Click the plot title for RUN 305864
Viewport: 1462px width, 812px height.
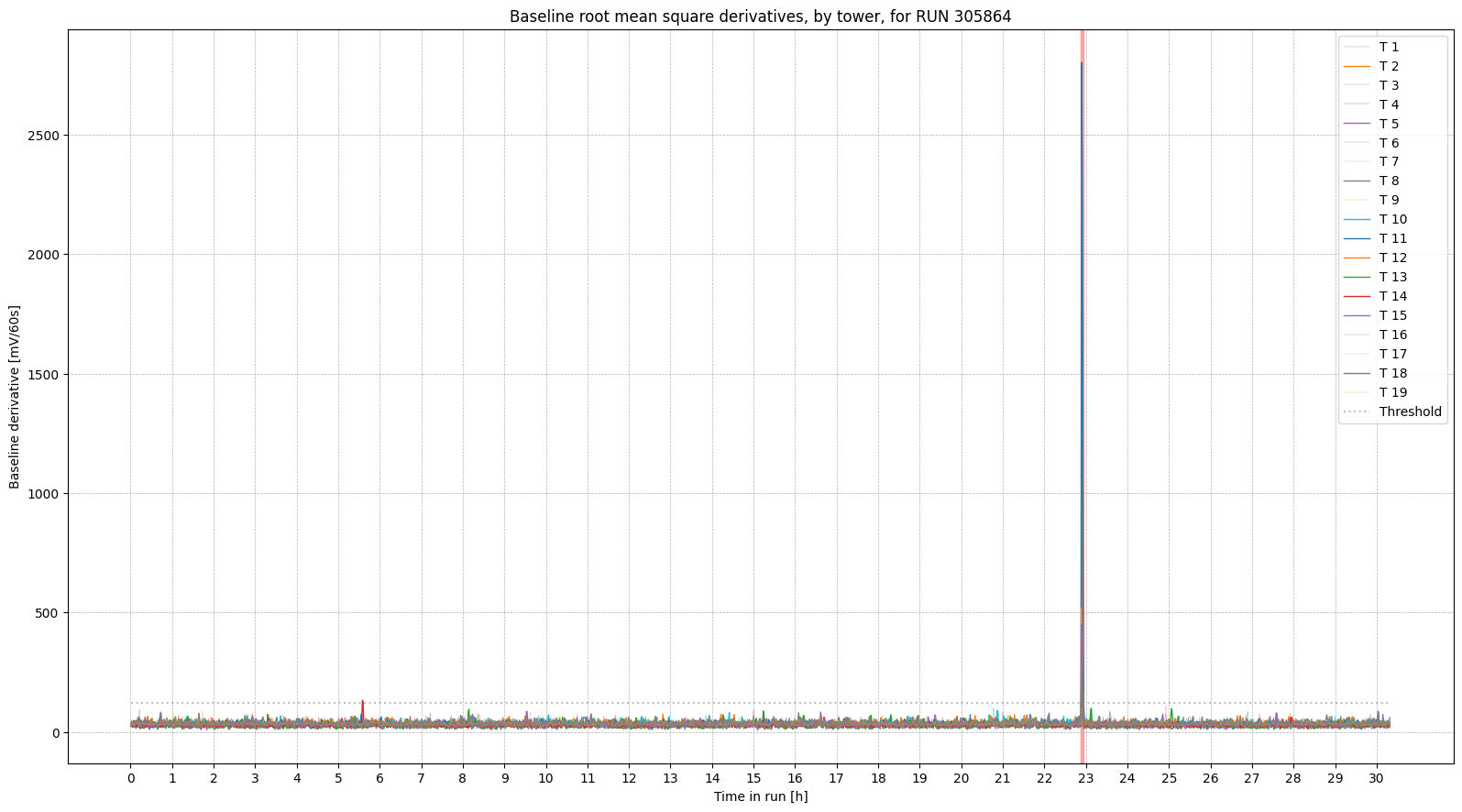tap(760, 16)
